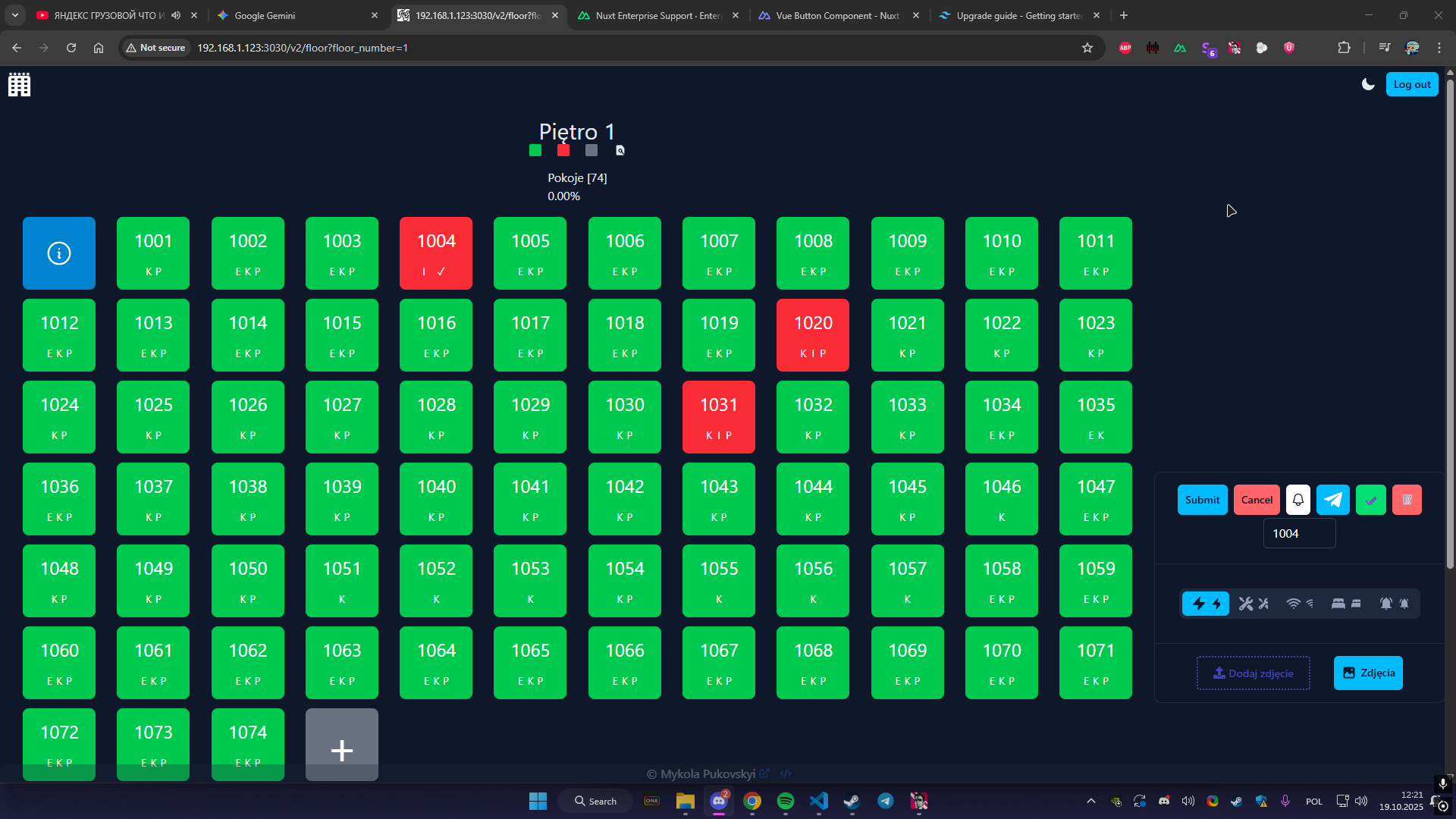Click the white bell notification button
This screenshot has height=819, width=1456.
point(1298,500)
